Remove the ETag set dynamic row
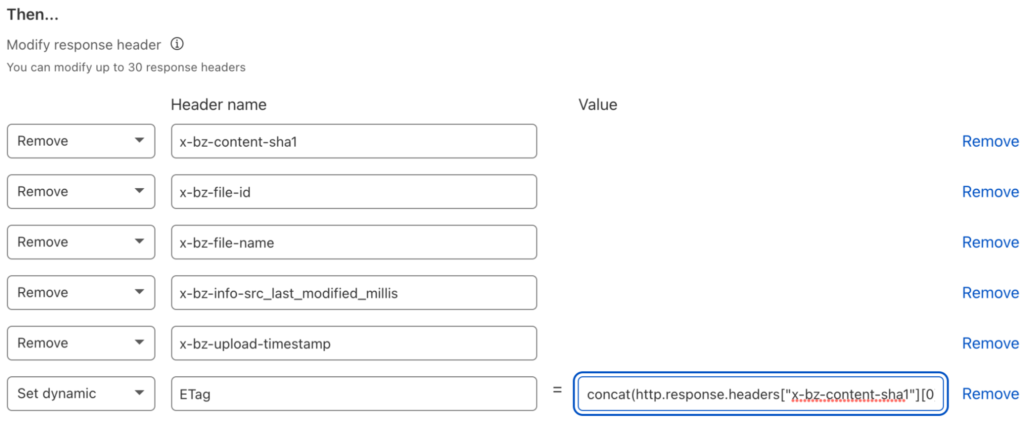 pyautogui.click(x=990, y=394)
